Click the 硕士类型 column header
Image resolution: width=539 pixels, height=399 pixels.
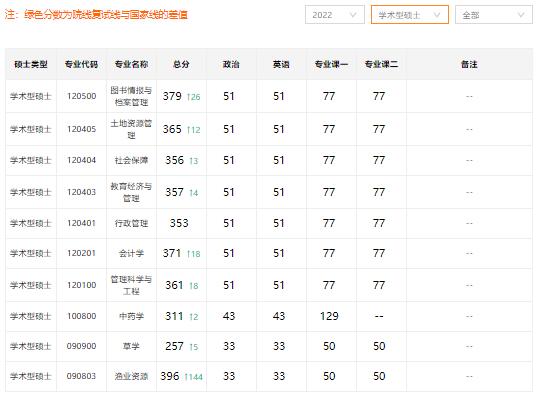(31, 64)
